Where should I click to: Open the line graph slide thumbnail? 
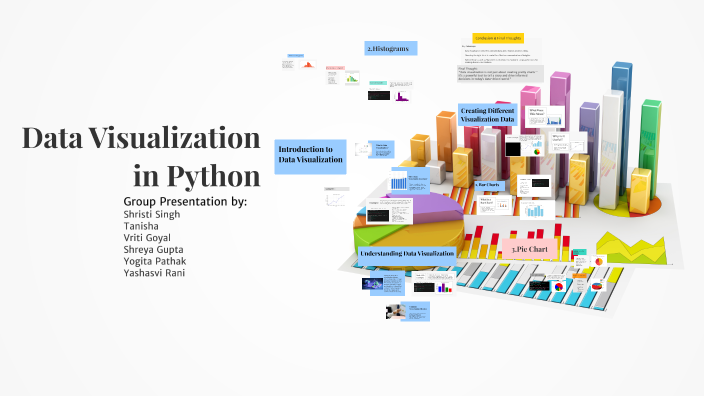point(337,197)
